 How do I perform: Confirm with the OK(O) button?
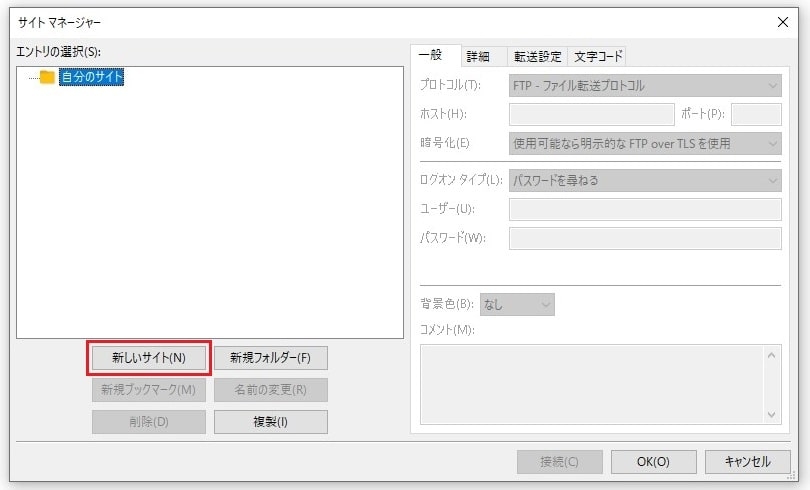653,461
